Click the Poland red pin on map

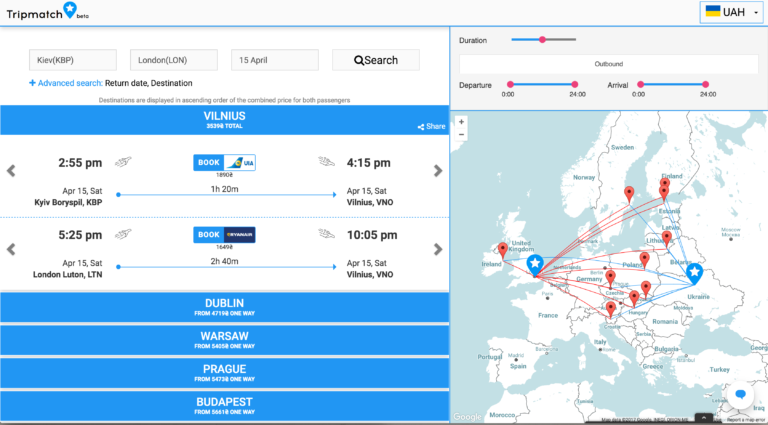[x=645, y=260]
